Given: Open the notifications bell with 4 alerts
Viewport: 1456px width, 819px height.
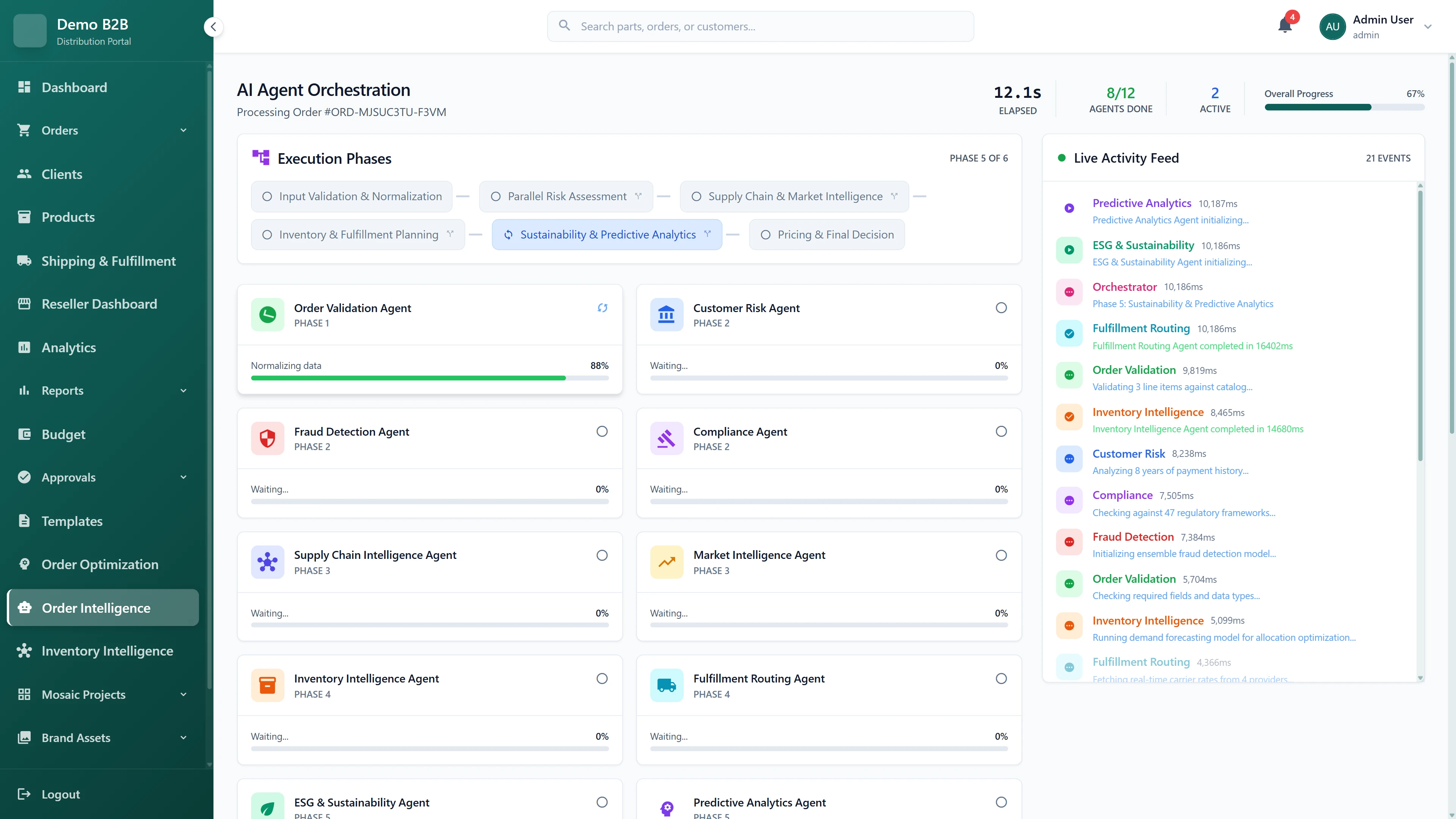Looking at the screenshot, I should point(1285,26).
